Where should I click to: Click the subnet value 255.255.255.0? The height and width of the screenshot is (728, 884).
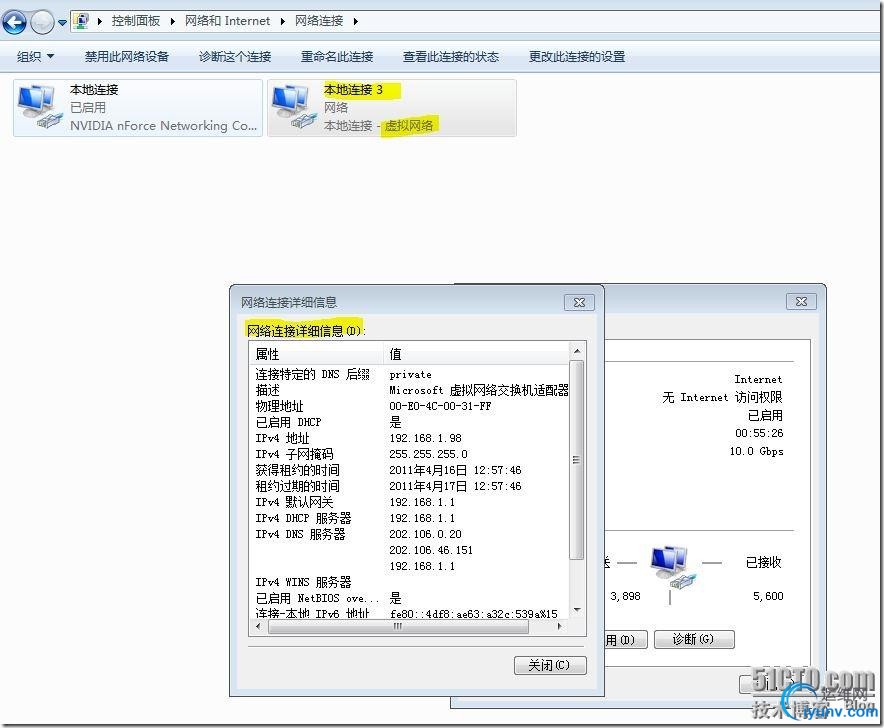pyautogui.click(x=428, y=454)
